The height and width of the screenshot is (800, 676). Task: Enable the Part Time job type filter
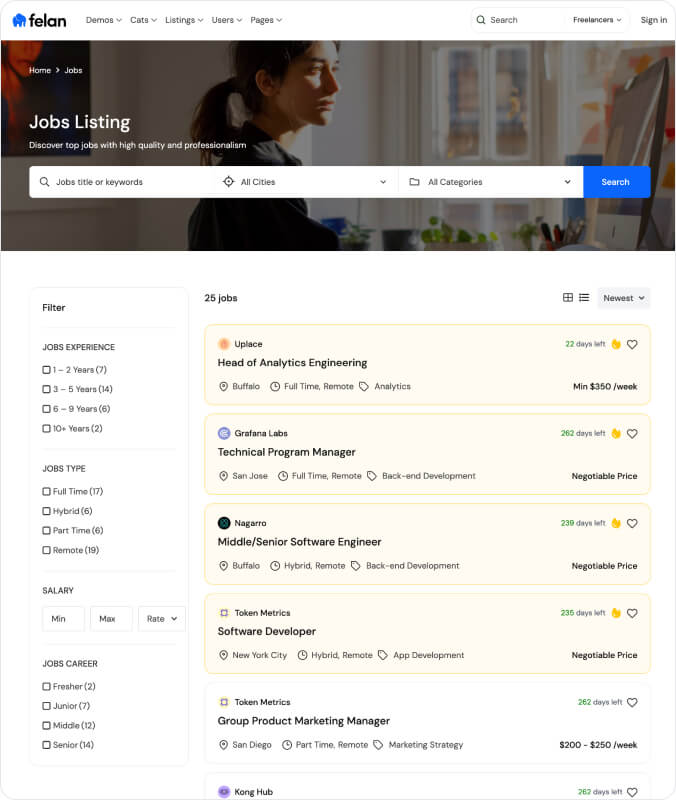pos(46,531)
